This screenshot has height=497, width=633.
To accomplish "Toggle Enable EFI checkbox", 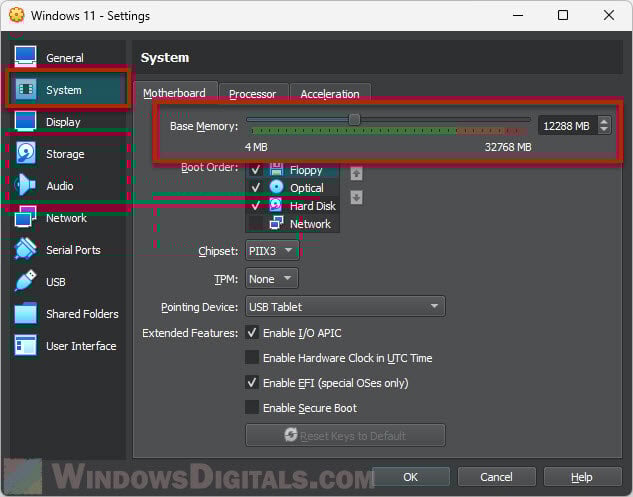I will [x=252, y=382].
